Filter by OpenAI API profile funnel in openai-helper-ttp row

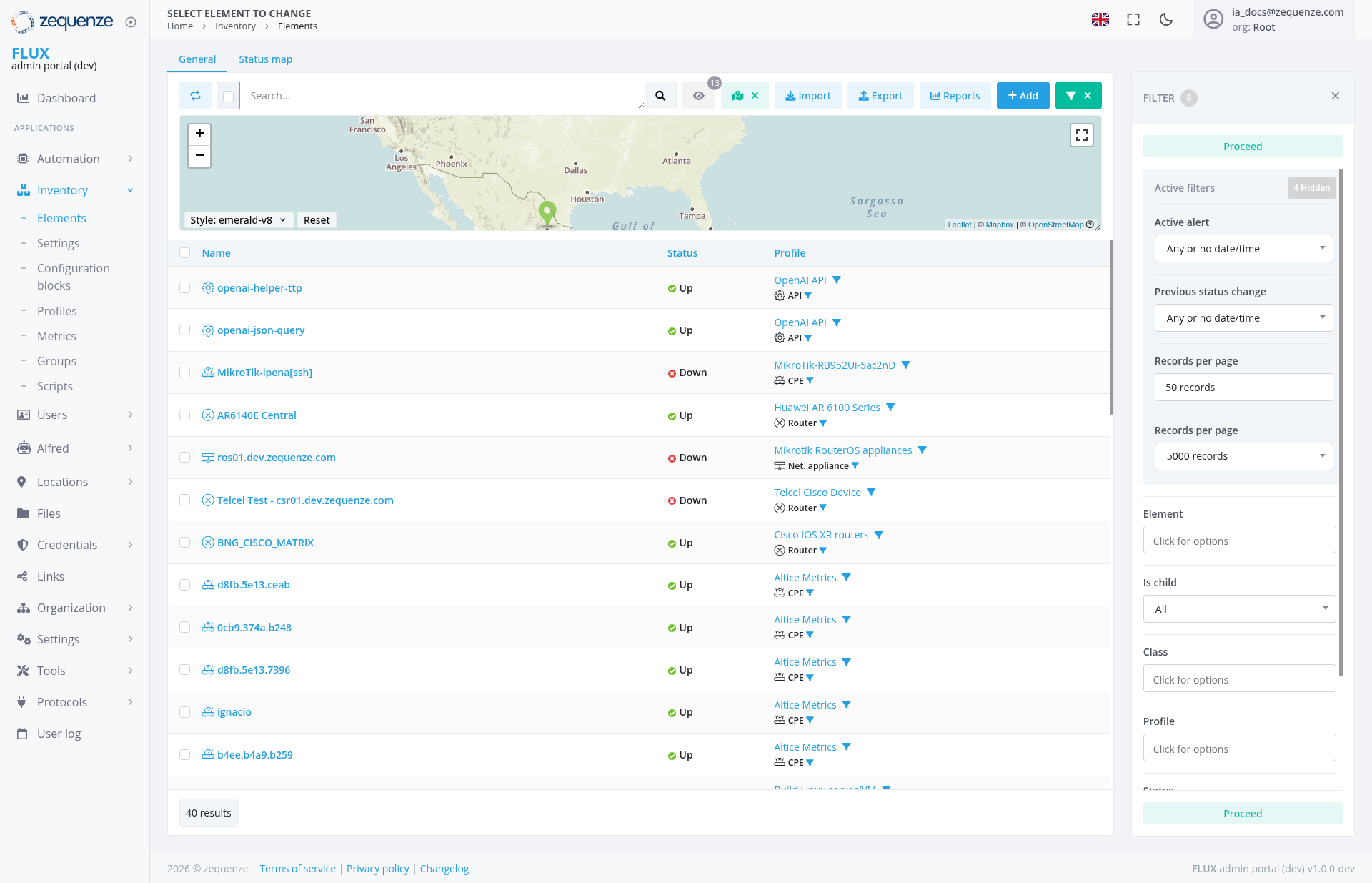(837, 280)
